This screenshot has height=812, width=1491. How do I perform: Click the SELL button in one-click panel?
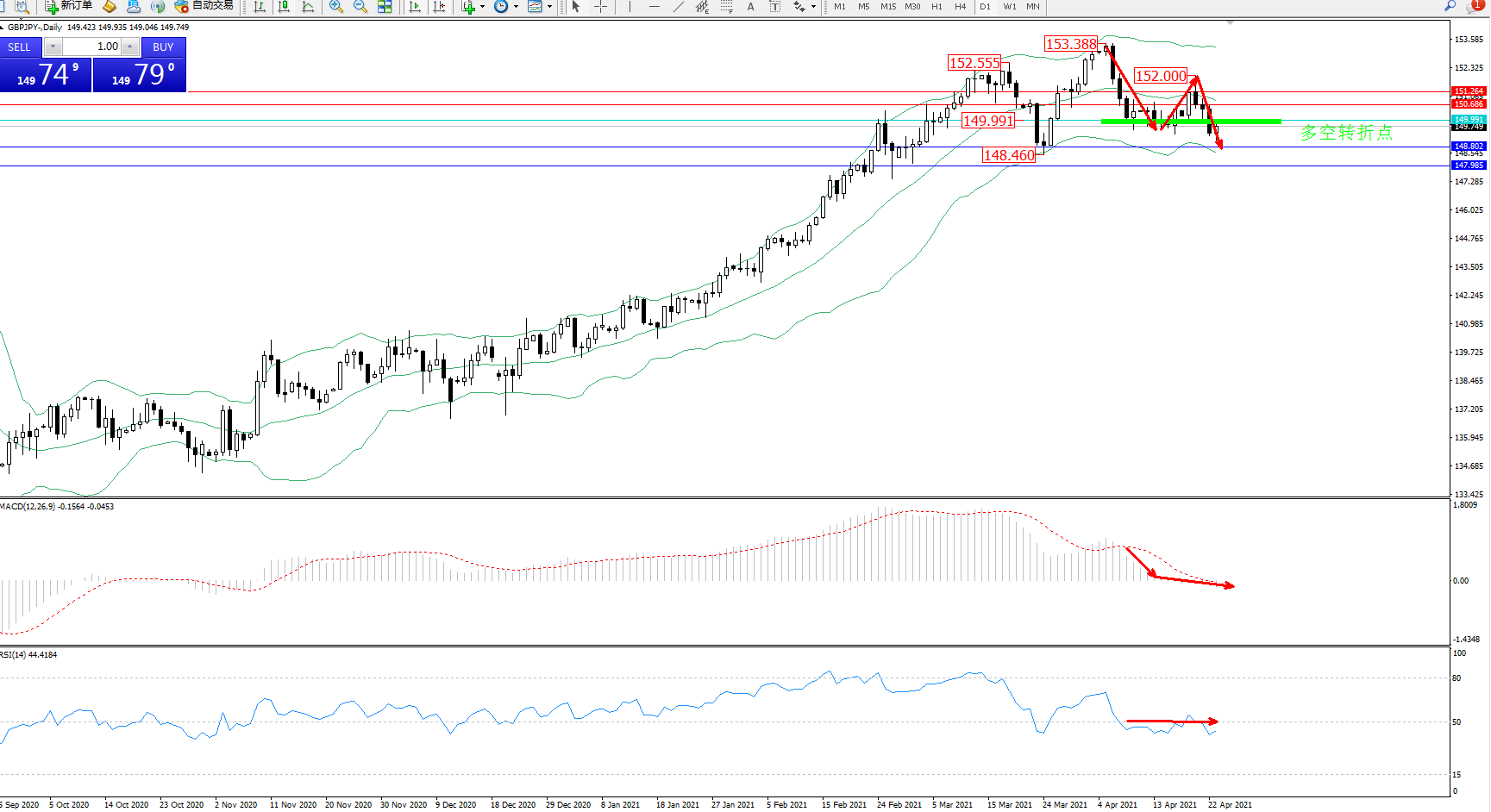[x=20, y=47]
